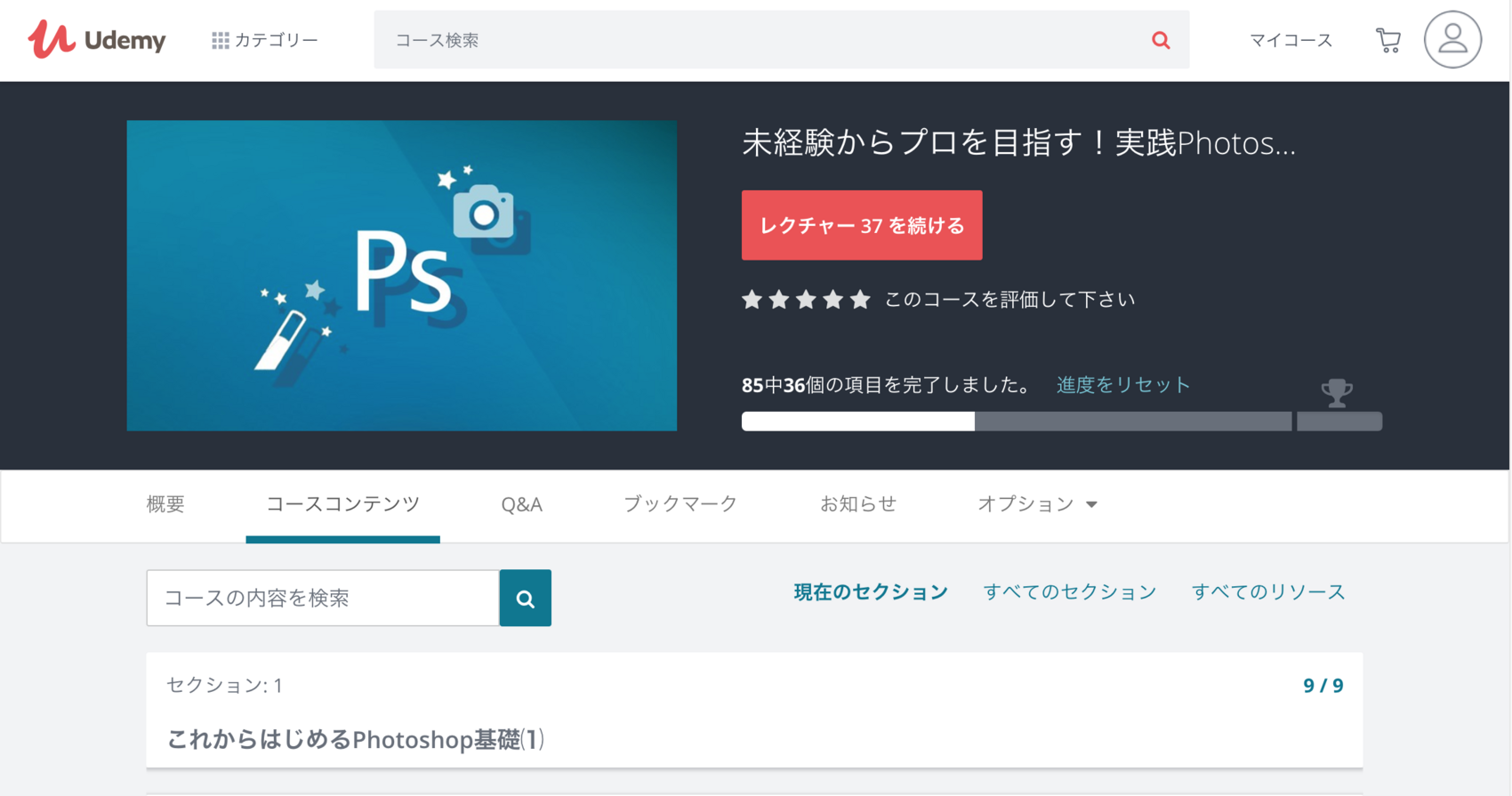
Task: Select the コースコンテンツ tab
Action: click(x=343, y=504)
